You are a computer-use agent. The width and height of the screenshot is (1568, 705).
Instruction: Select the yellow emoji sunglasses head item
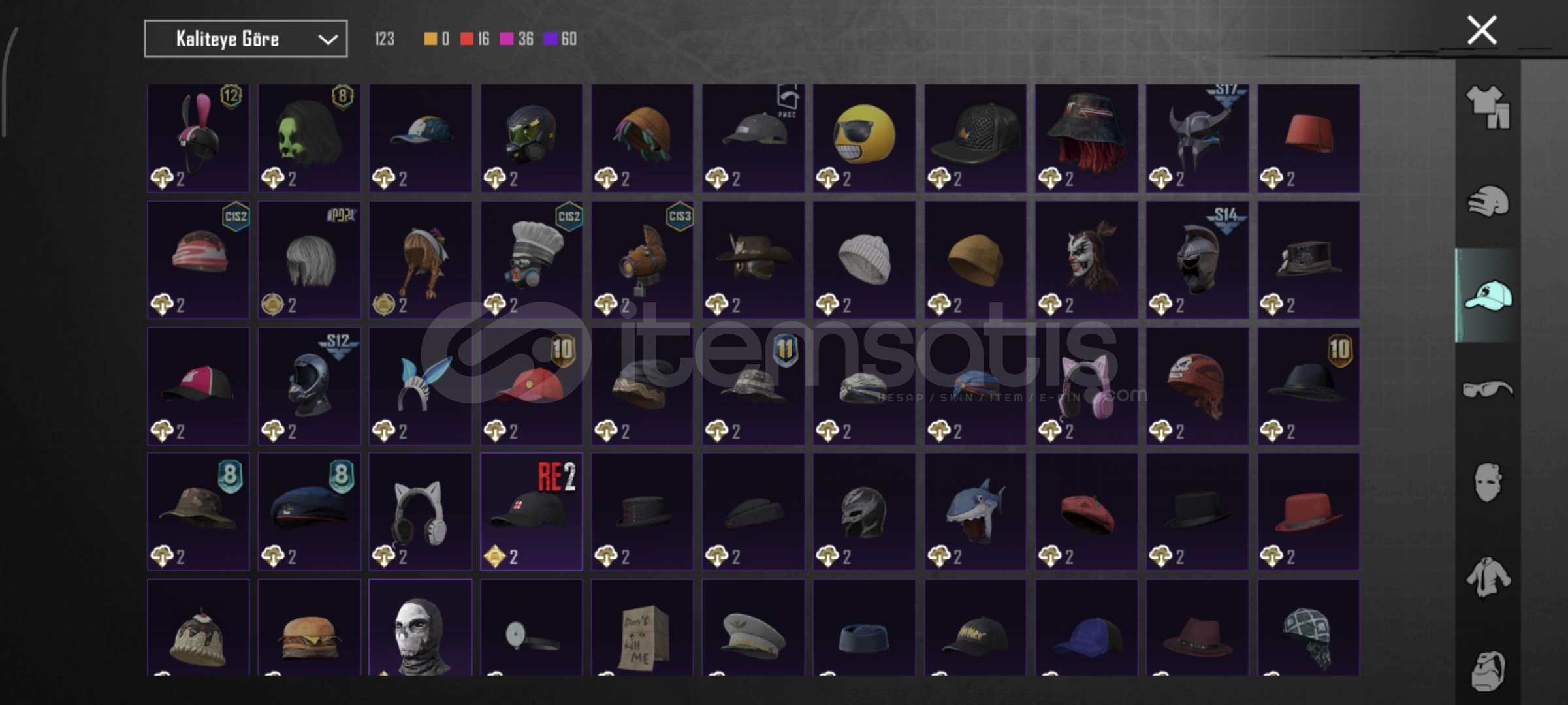tap(864, 138)
